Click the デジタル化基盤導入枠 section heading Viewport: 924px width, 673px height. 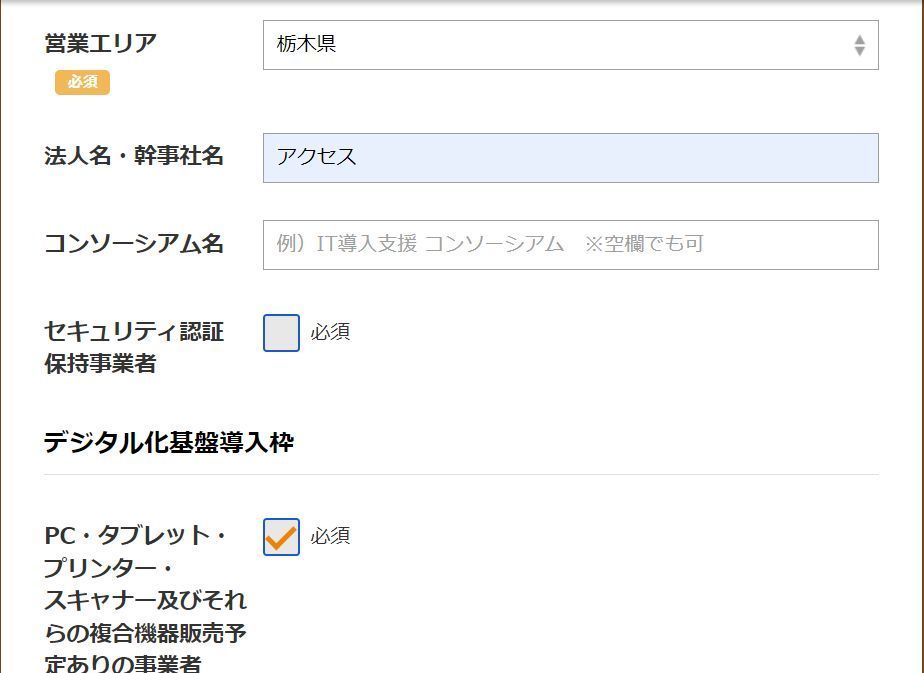point(169,442)
